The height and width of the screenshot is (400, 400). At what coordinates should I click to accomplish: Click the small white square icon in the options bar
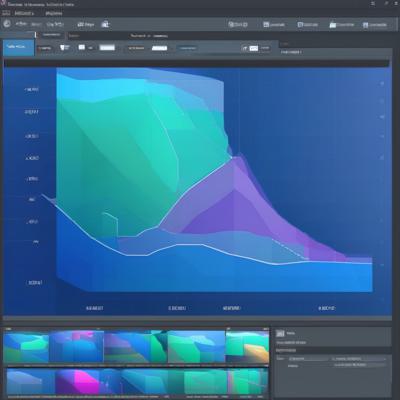82,48
